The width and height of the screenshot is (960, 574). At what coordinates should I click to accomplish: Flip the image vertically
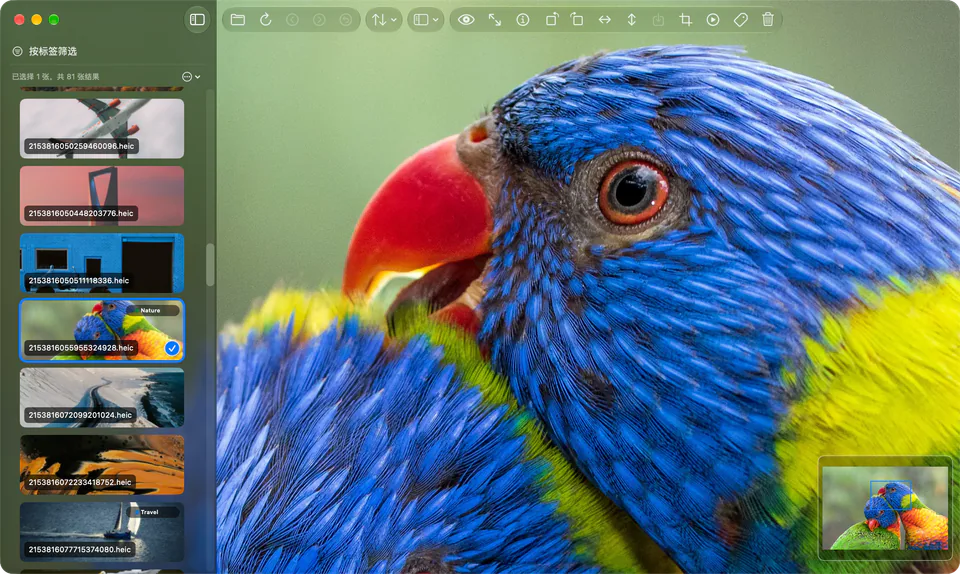[x=631, y=20]
